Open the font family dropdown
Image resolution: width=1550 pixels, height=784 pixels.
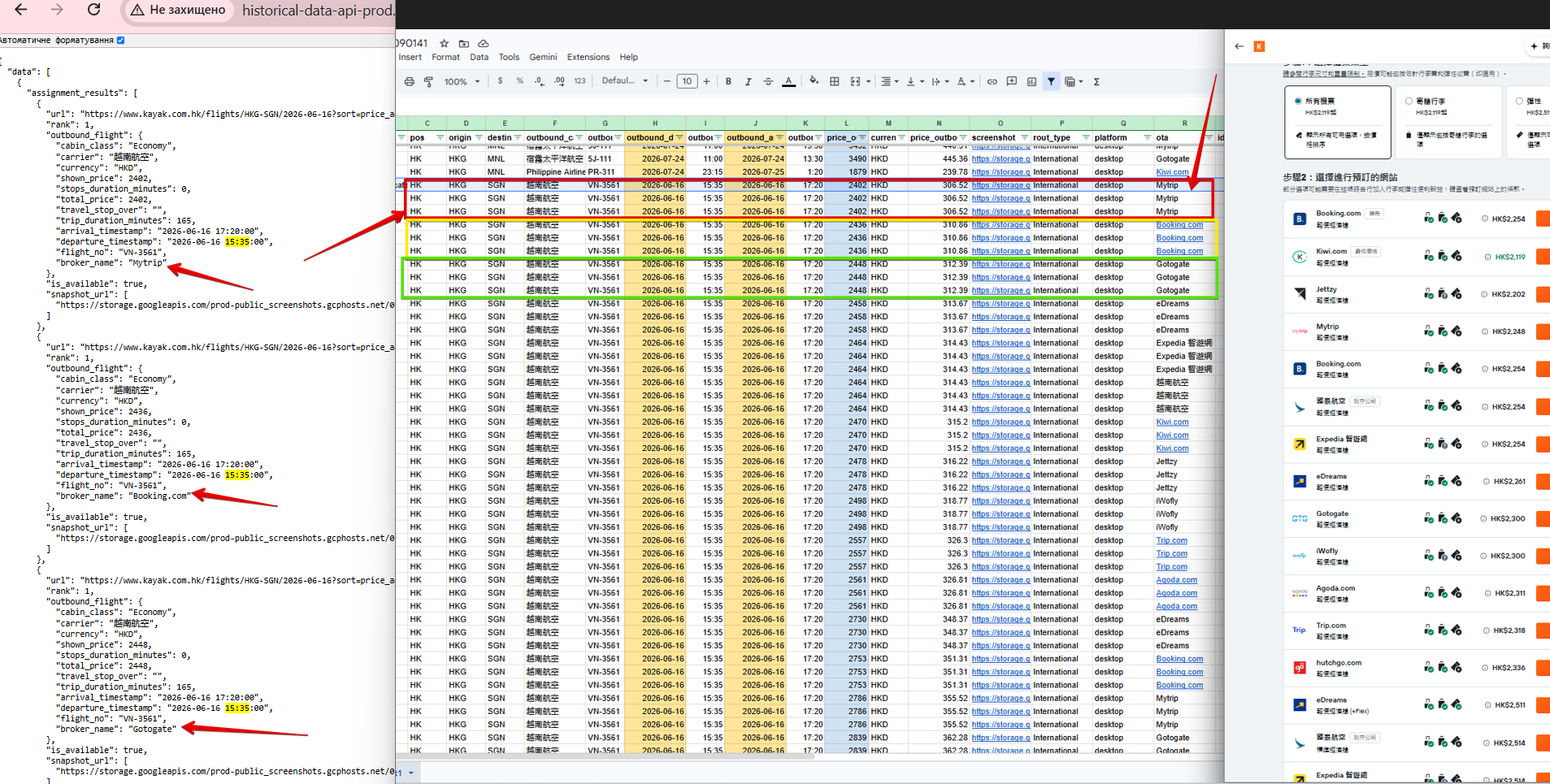click(624, 81)
